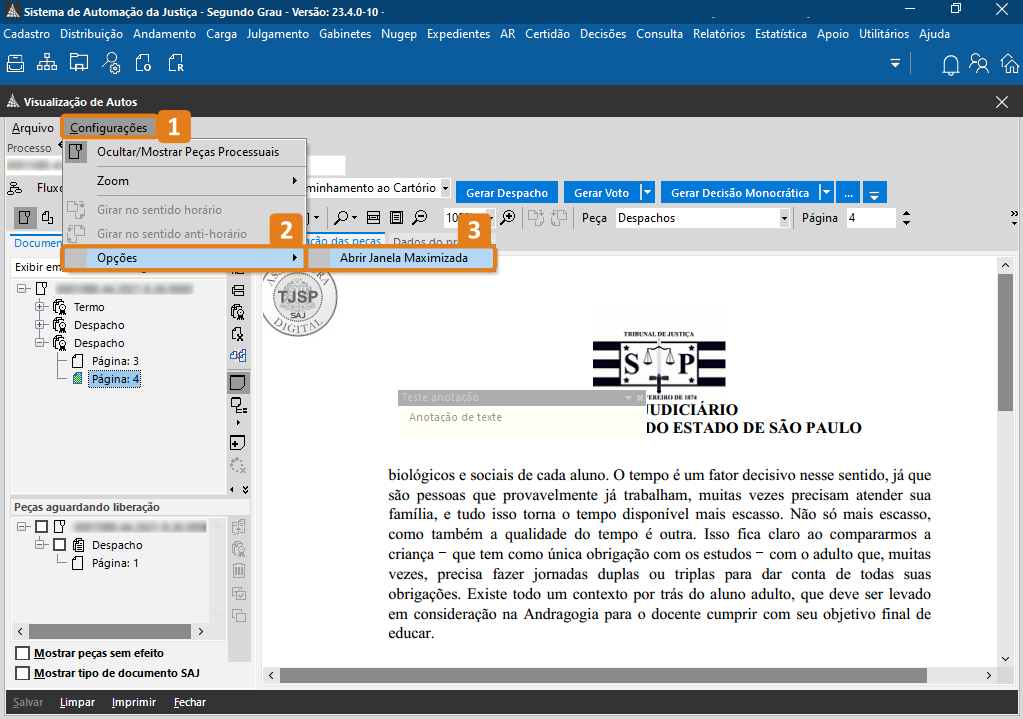The height and width of the screenshot is (719, 1023).
Task: Click the Limpar button
Action: coord(77,702)
